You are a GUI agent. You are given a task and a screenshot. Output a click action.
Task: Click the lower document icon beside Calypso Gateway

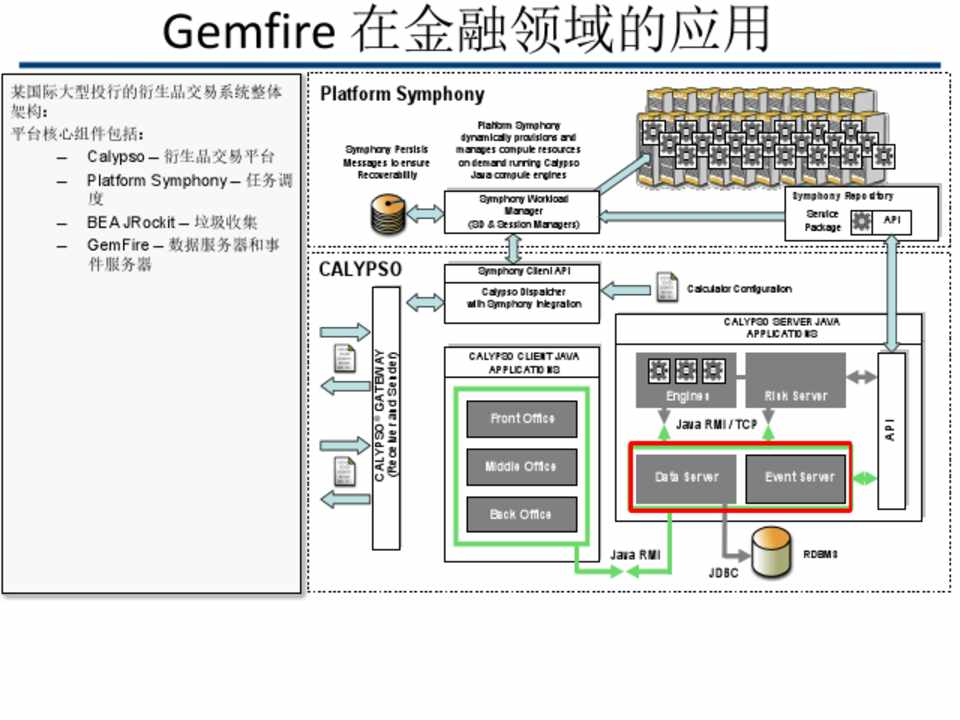point(345,471)
